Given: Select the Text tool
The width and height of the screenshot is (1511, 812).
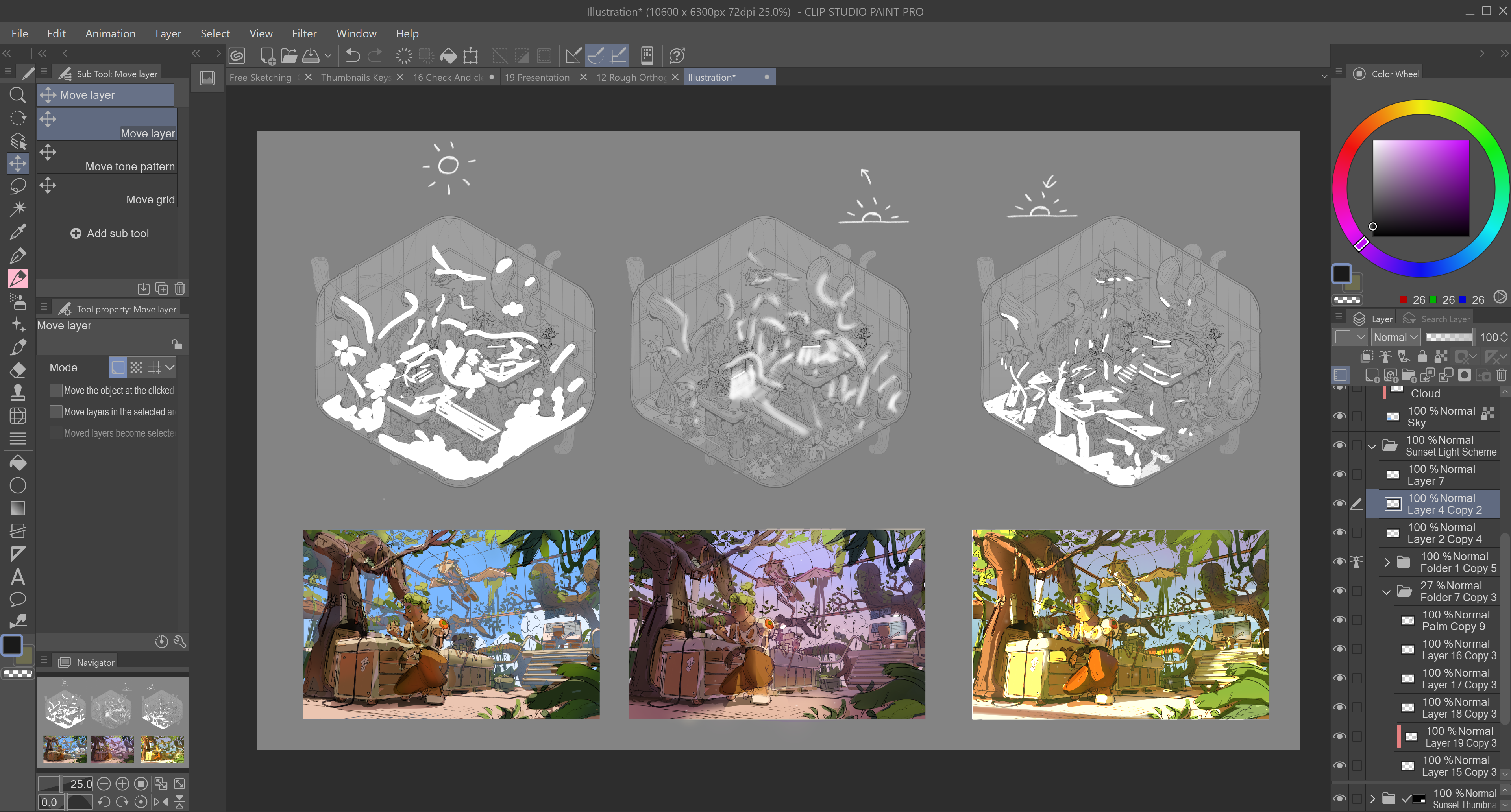Looking at the screenshot, I should click(18, 577).
